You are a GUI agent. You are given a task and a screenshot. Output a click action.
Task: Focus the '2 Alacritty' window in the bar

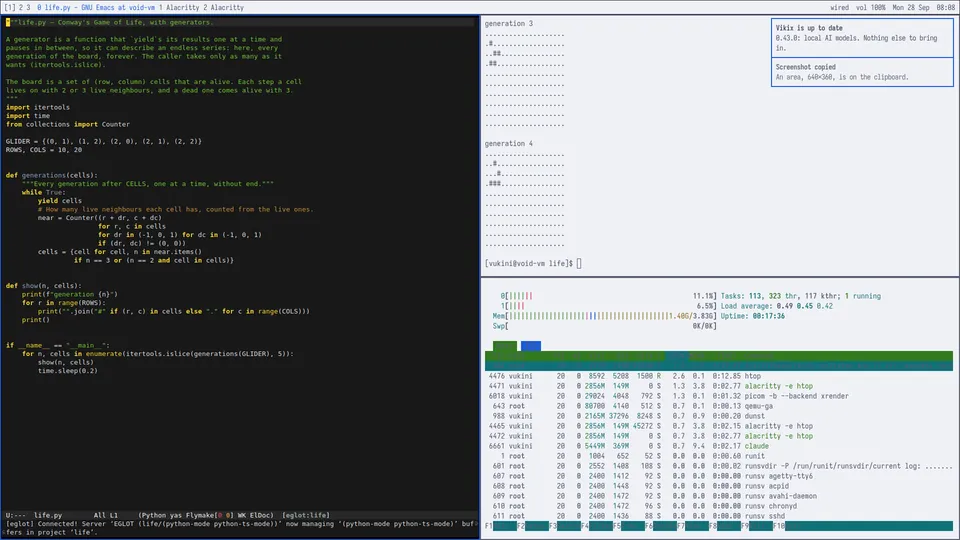[x=223, y=7]
